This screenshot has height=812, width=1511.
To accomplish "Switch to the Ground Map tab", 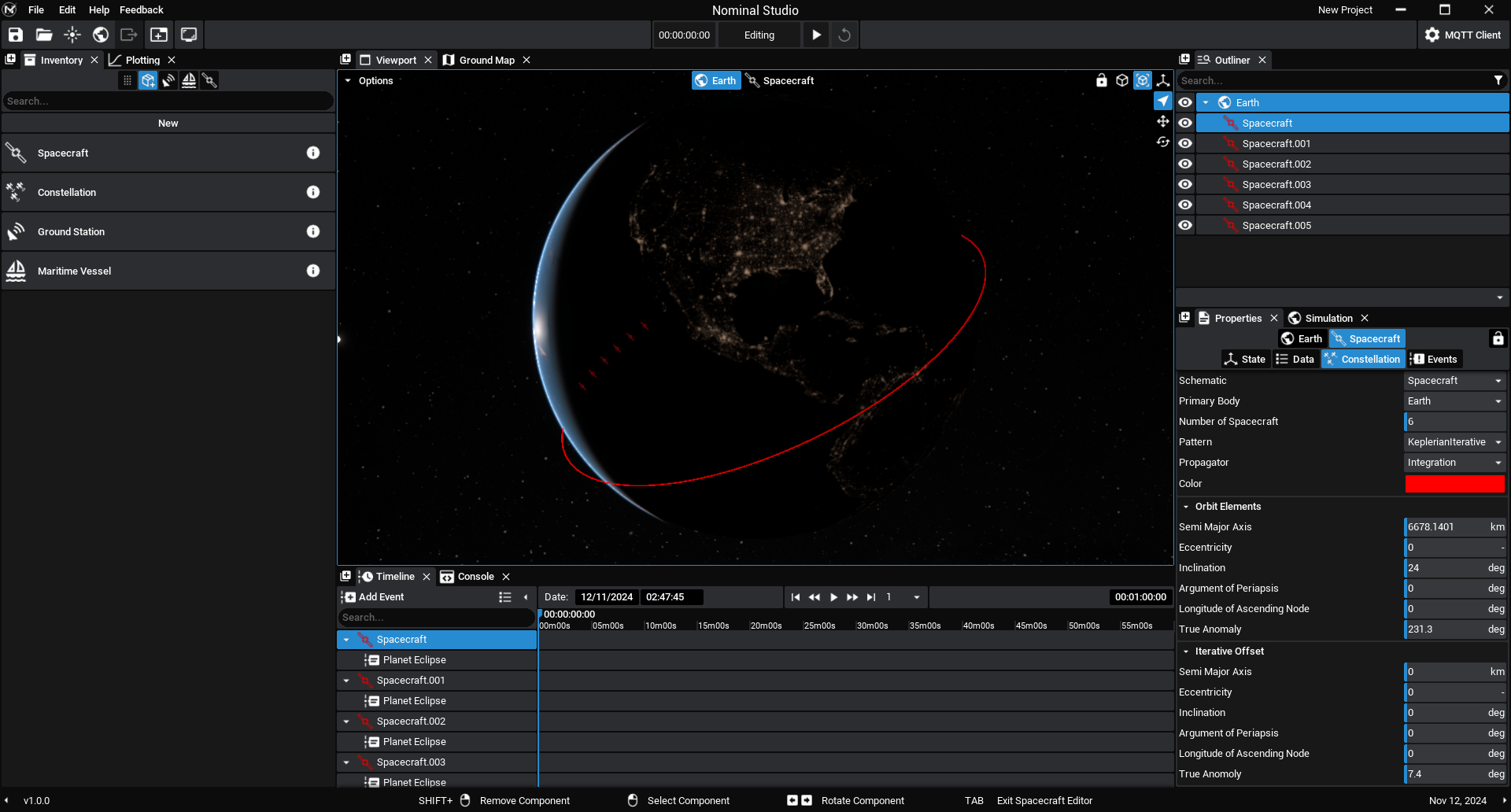I will pyautogui.click(x=486, y=60).
